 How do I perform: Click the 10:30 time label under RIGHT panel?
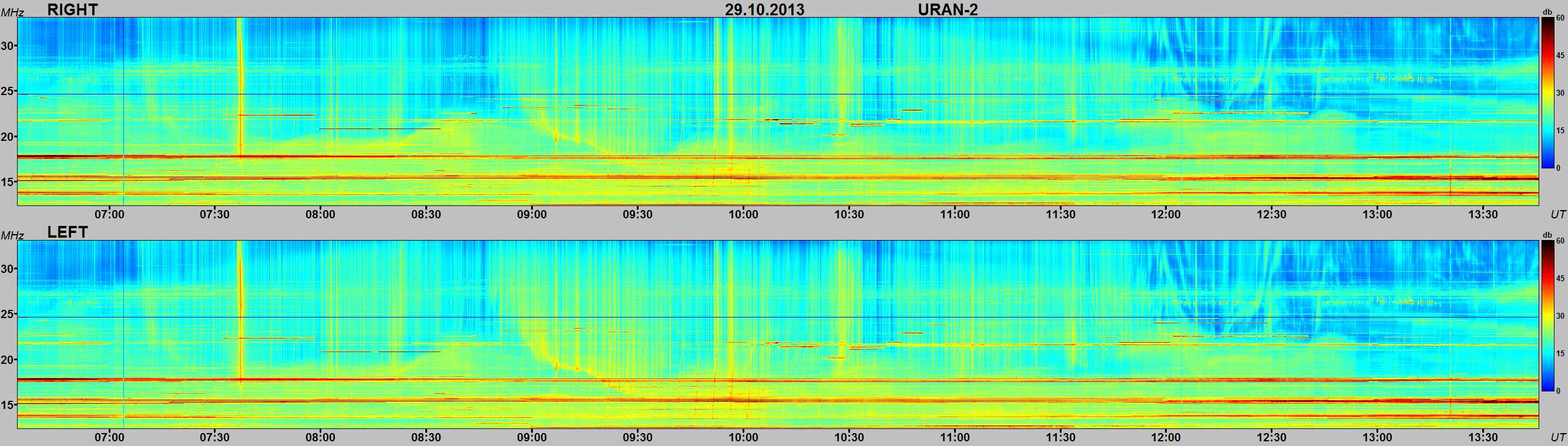849,214
